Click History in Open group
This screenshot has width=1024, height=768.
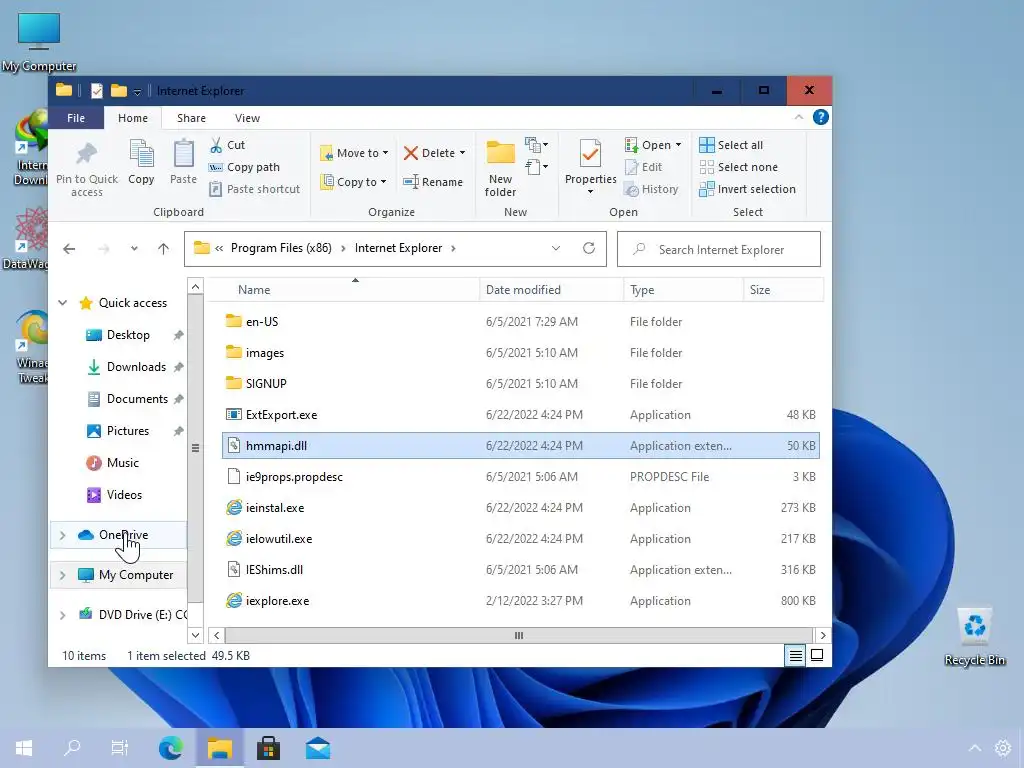tap(652, 189)
